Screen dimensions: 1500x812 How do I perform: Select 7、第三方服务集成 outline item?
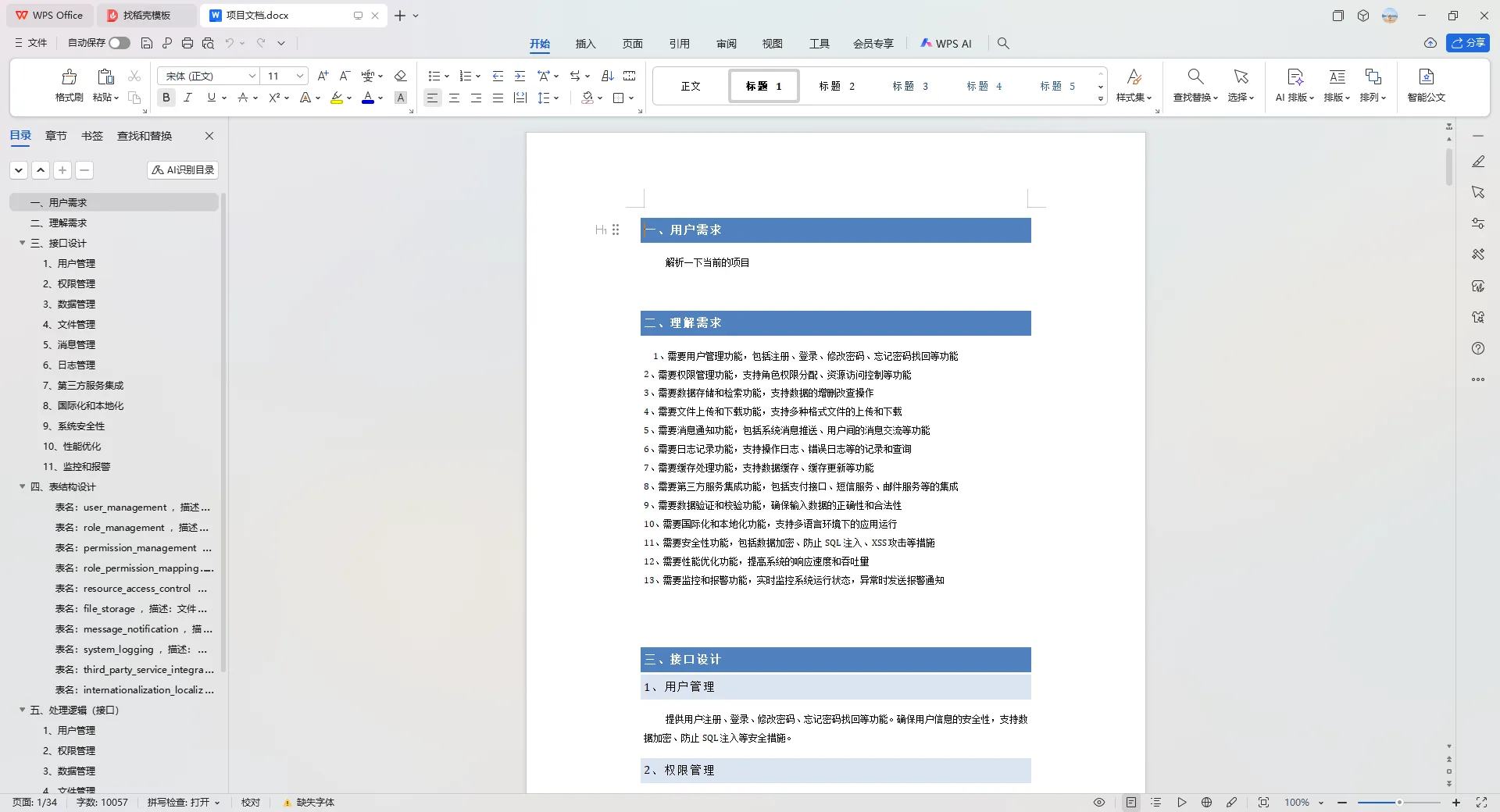coord(83,386)
